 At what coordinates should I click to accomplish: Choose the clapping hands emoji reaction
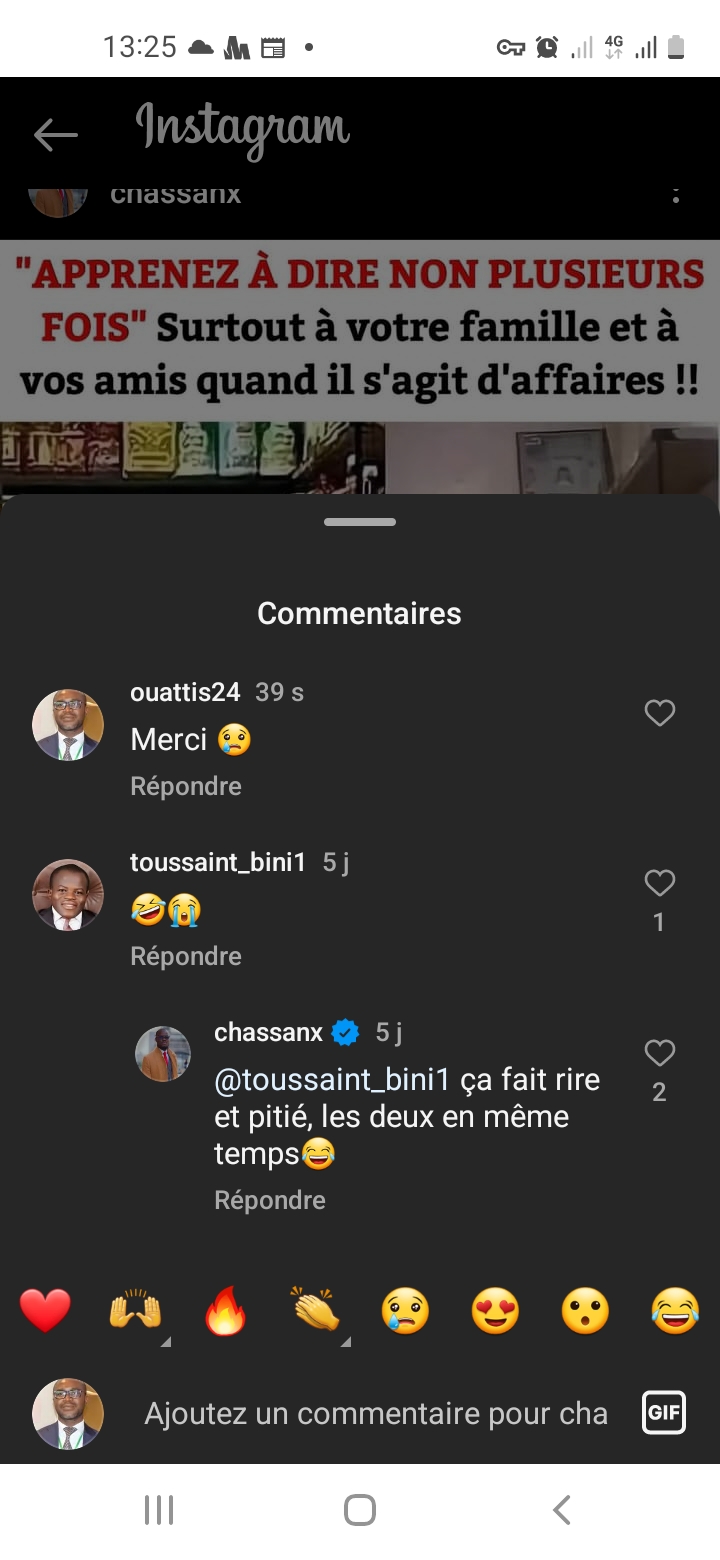pyautogui.click(x=316, y=1309)
